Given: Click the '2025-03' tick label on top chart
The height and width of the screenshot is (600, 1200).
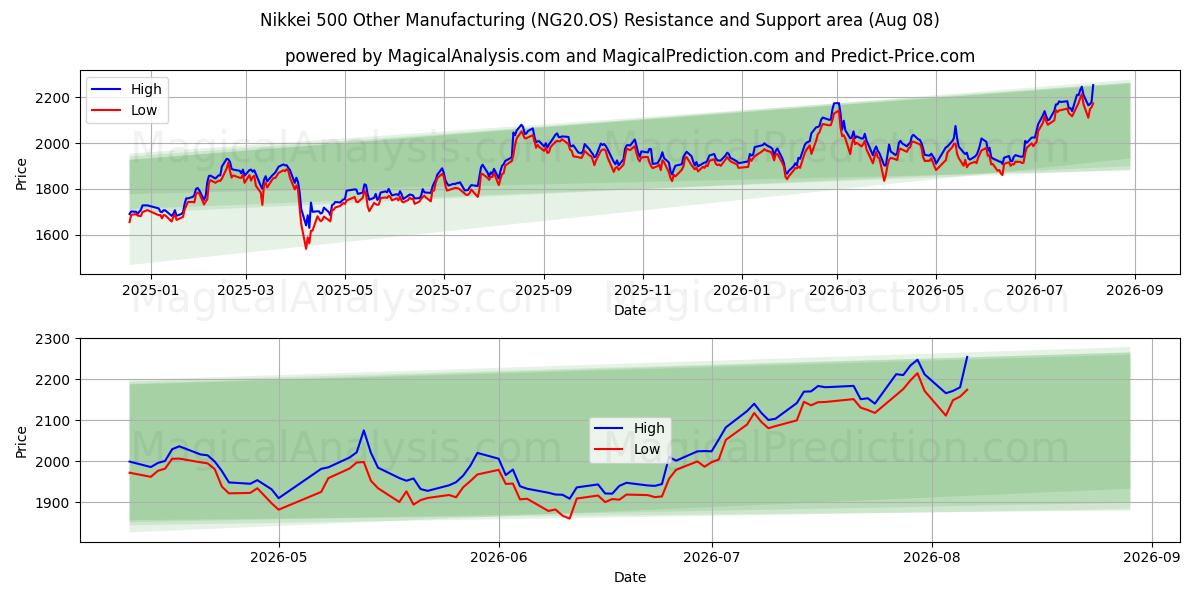Looking at the screenshot, I should [x=246, y=290].
